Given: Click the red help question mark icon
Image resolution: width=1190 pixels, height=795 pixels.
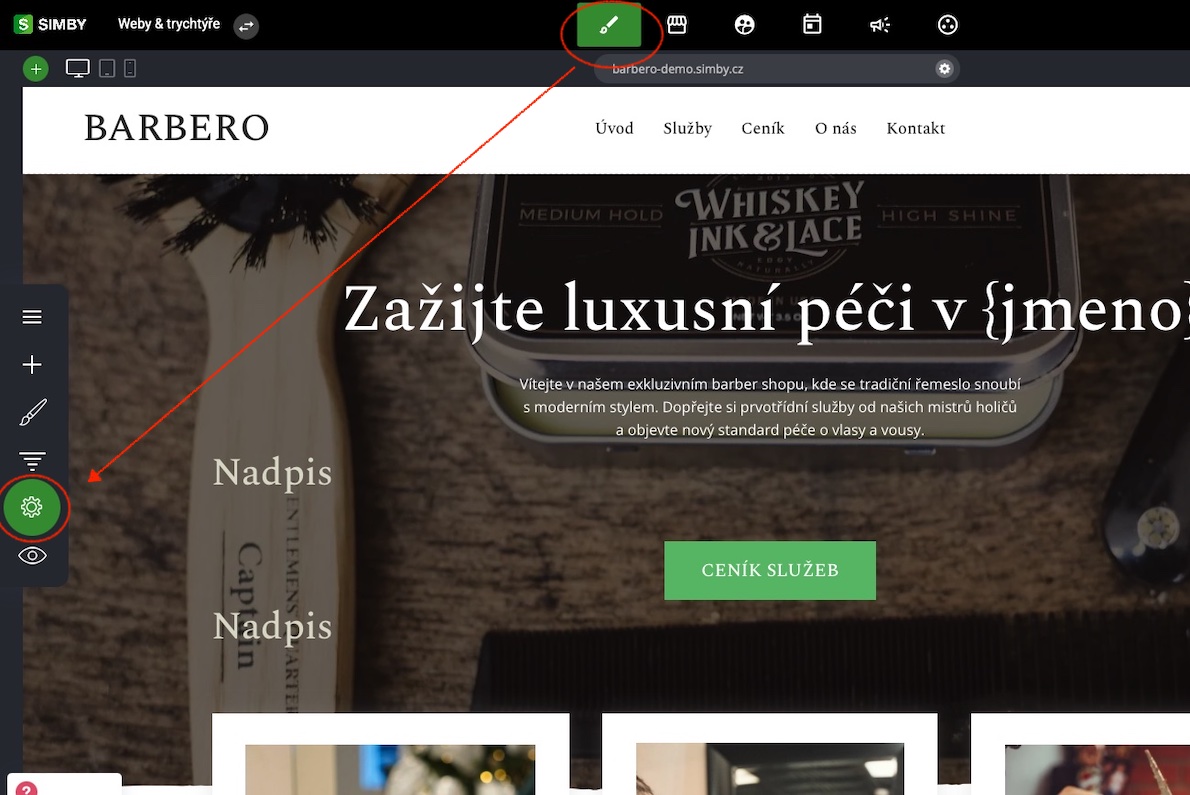Looking at the screenshot, I should (26, 789).
